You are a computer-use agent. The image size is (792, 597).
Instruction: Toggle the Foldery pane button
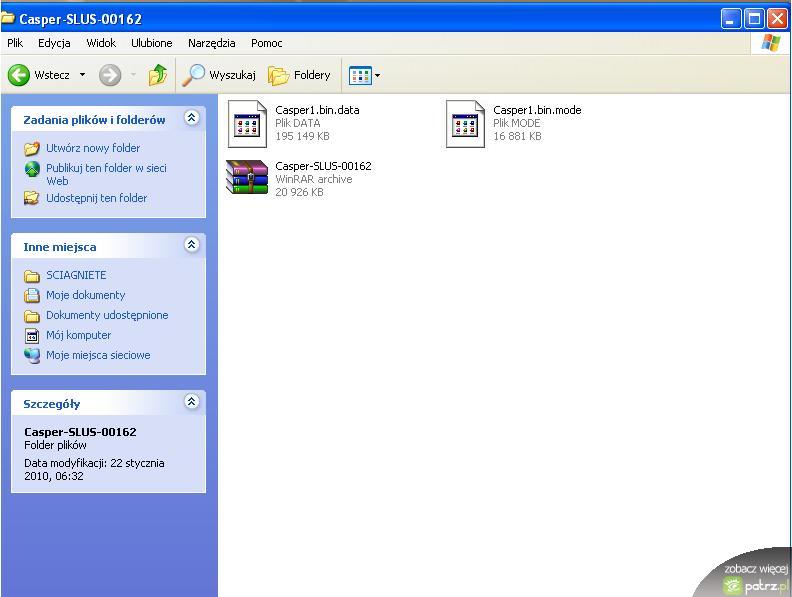click(300, 75)
